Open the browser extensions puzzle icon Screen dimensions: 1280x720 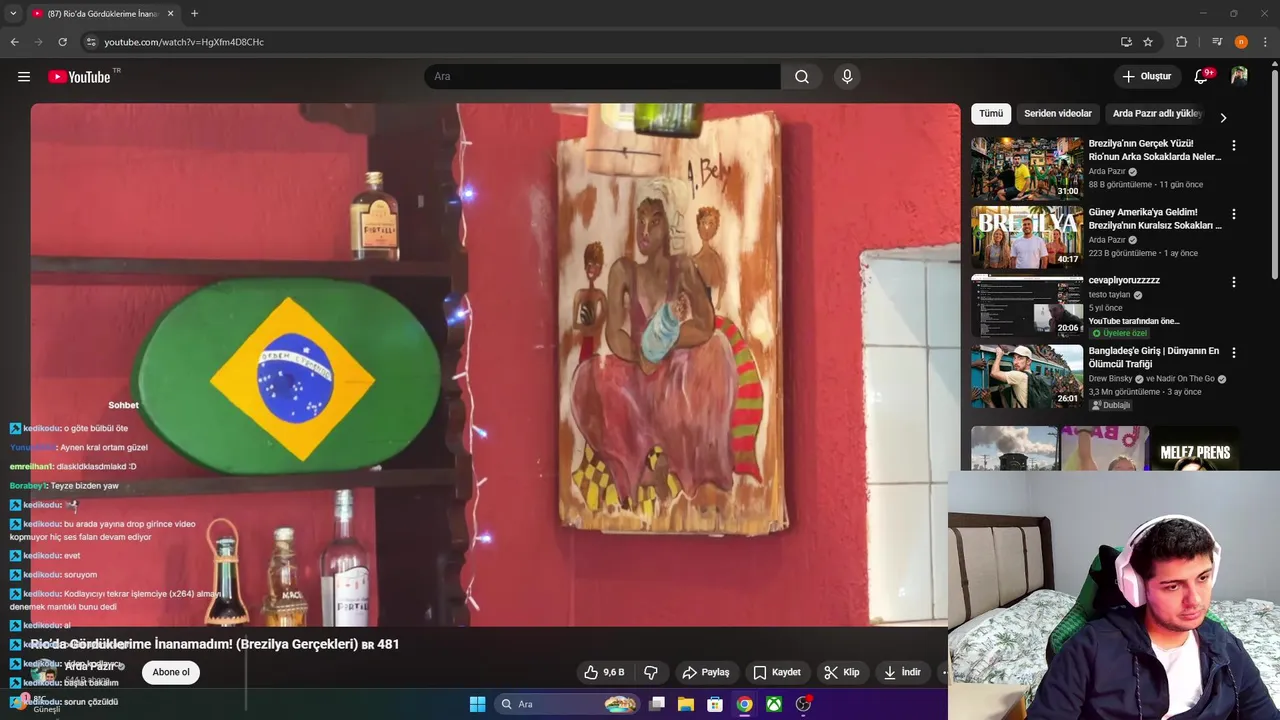[1181, 42]
